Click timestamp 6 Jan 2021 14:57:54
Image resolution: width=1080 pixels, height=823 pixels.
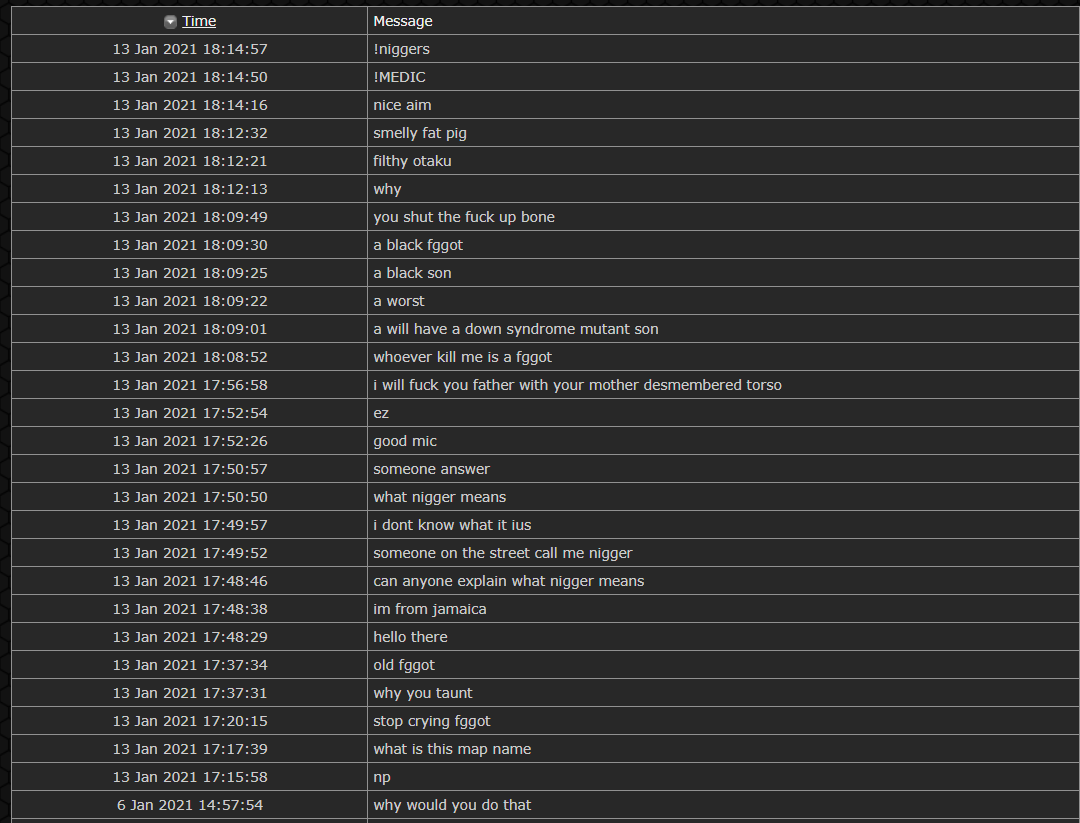pos(190,805)
